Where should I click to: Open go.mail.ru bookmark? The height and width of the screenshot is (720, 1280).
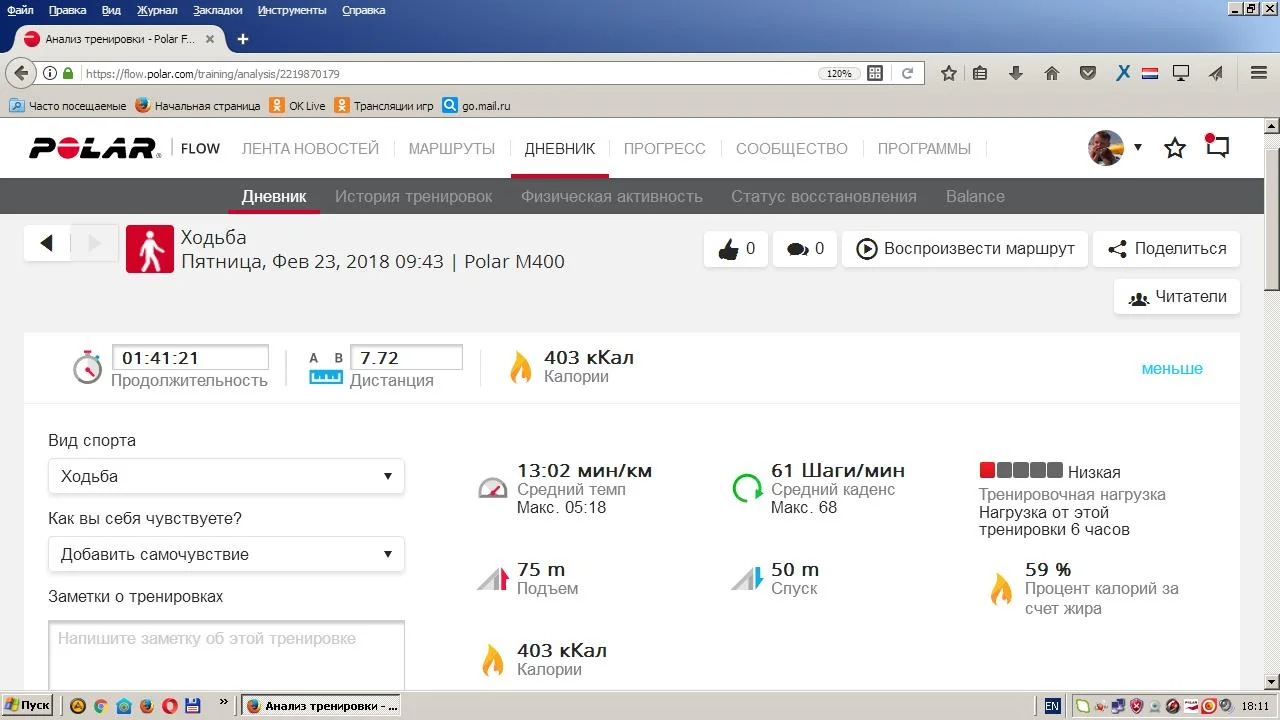tap(477, 105)
